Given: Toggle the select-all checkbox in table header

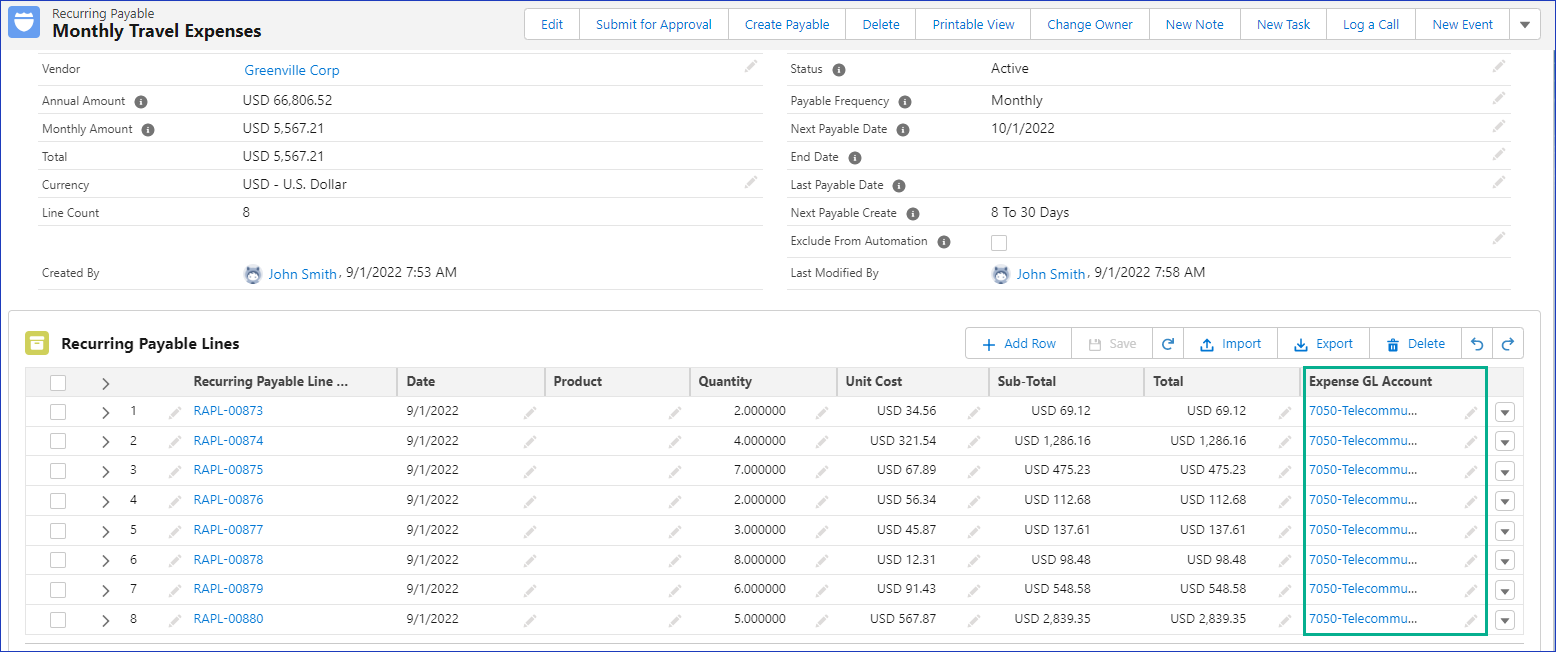Looking at the screenshot, I should pos(58,382).
